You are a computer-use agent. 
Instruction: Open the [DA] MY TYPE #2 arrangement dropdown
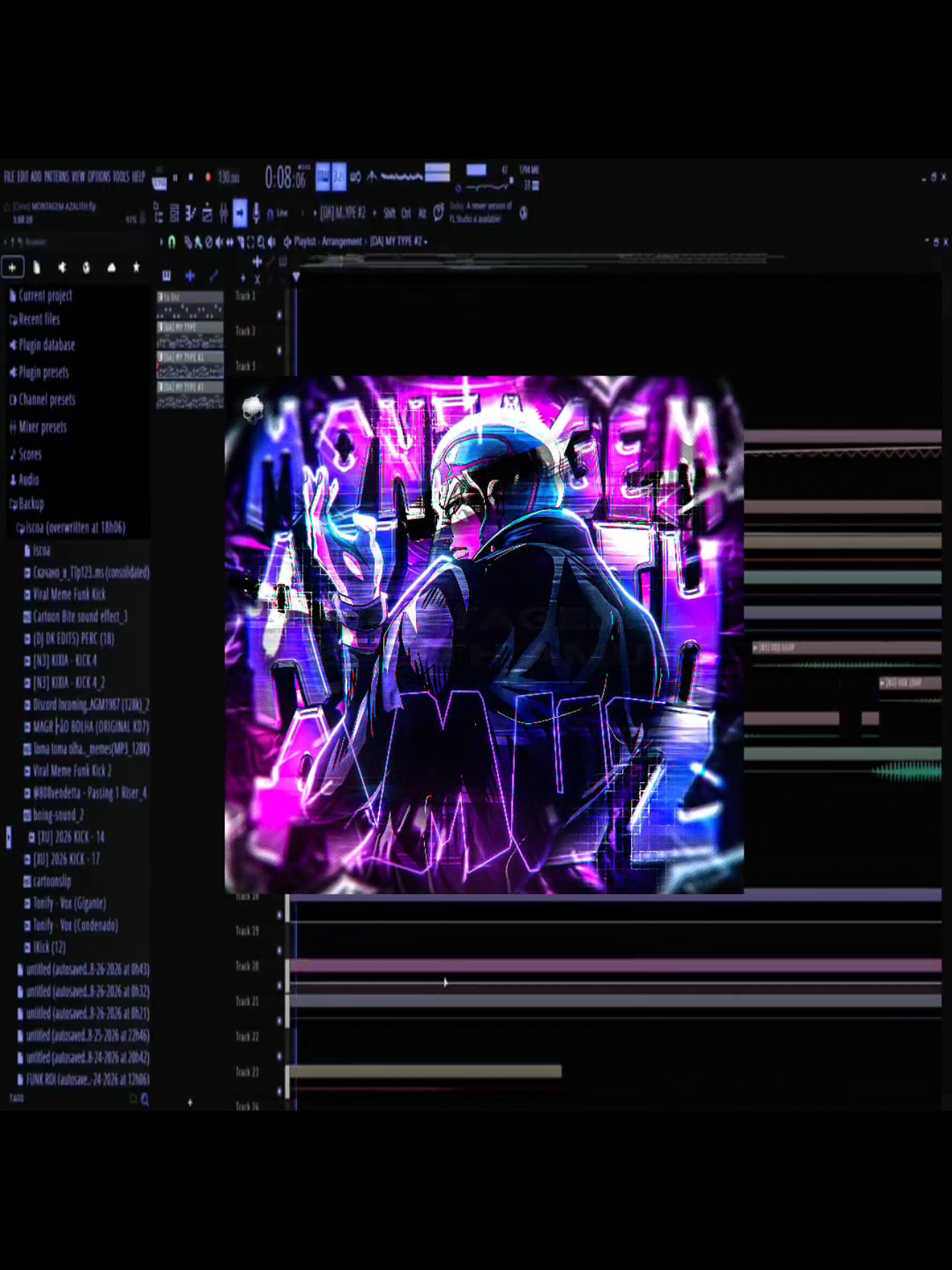point(399,242)
